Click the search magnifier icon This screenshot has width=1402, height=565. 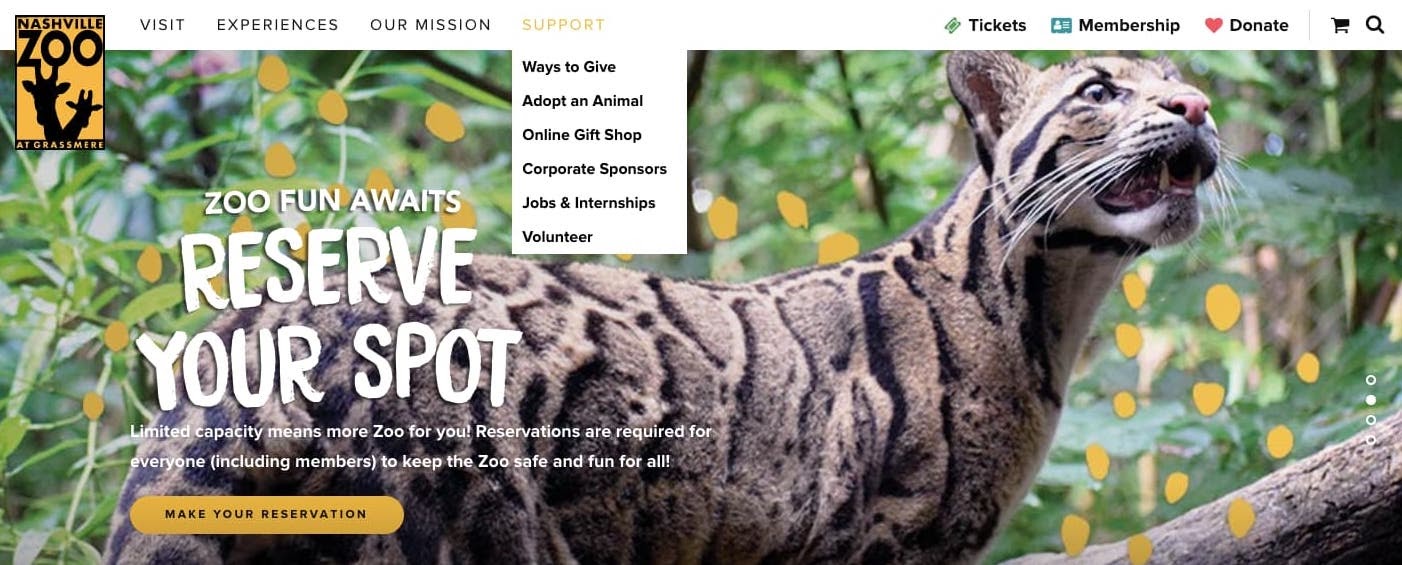click(x=1375, y=25)
